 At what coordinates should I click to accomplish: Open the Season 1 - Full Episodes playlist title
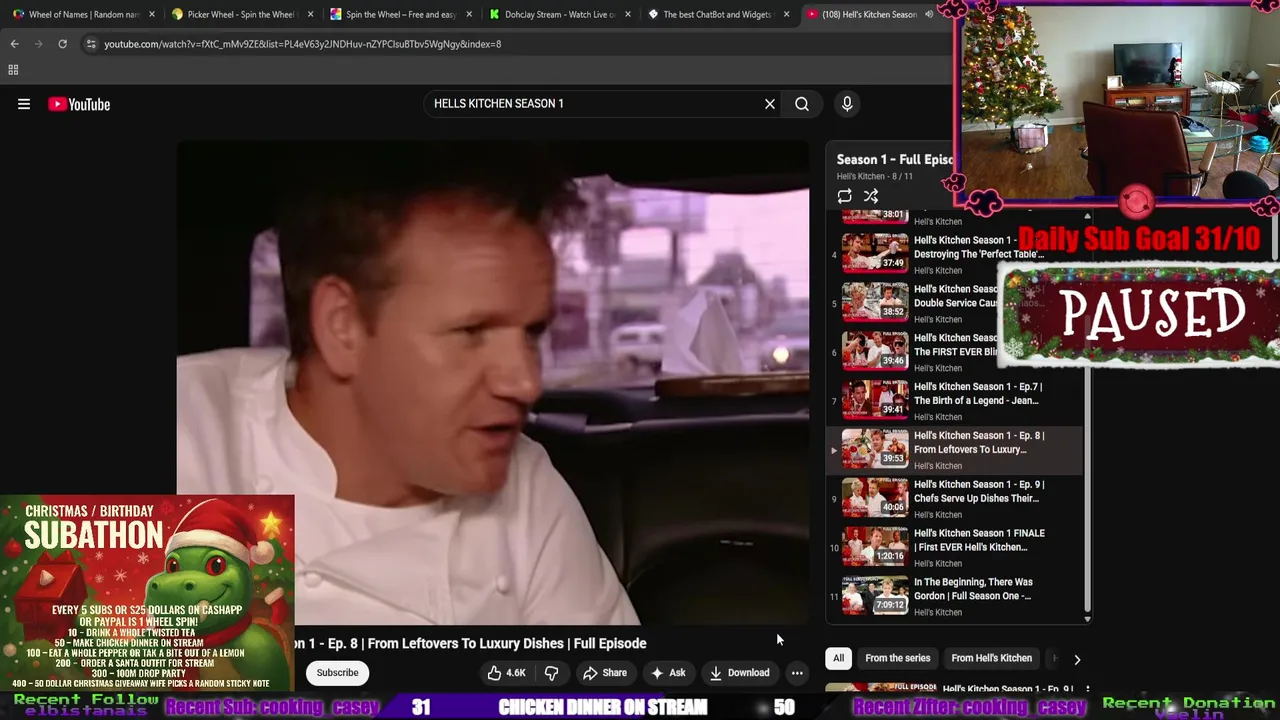point(894,160)
